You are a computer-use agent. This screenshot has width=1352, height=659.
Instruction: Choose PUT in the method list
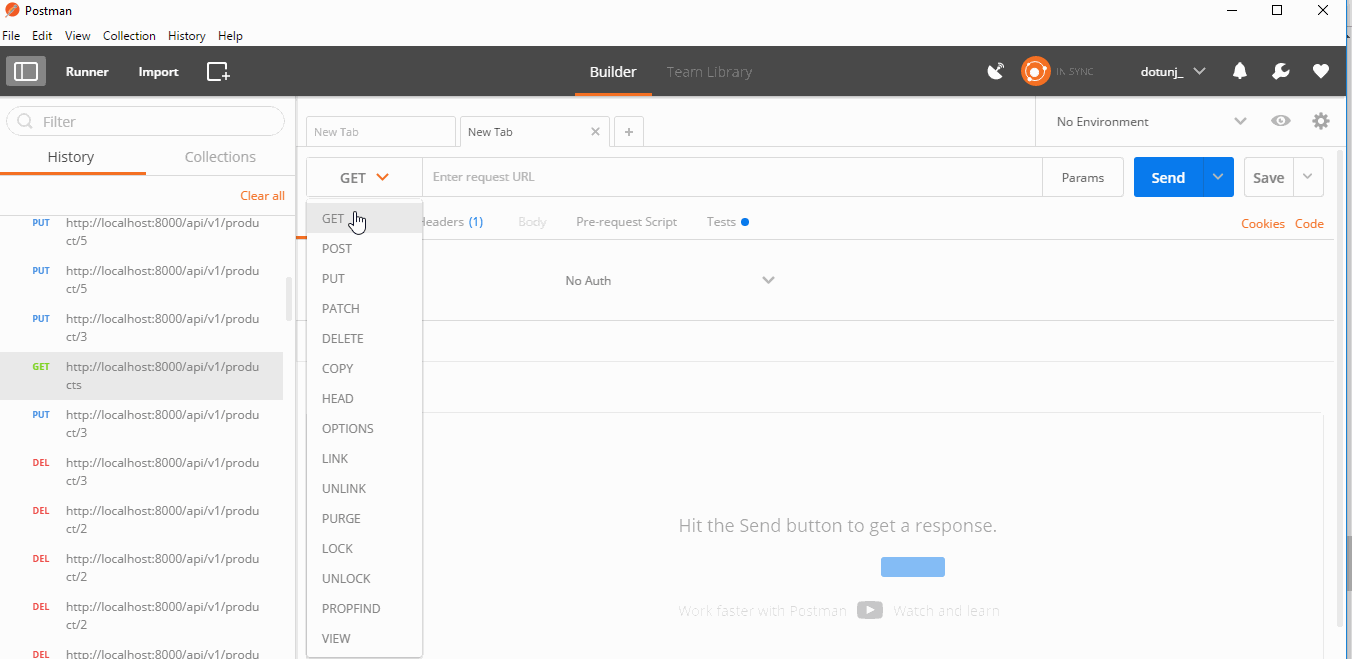364,278
